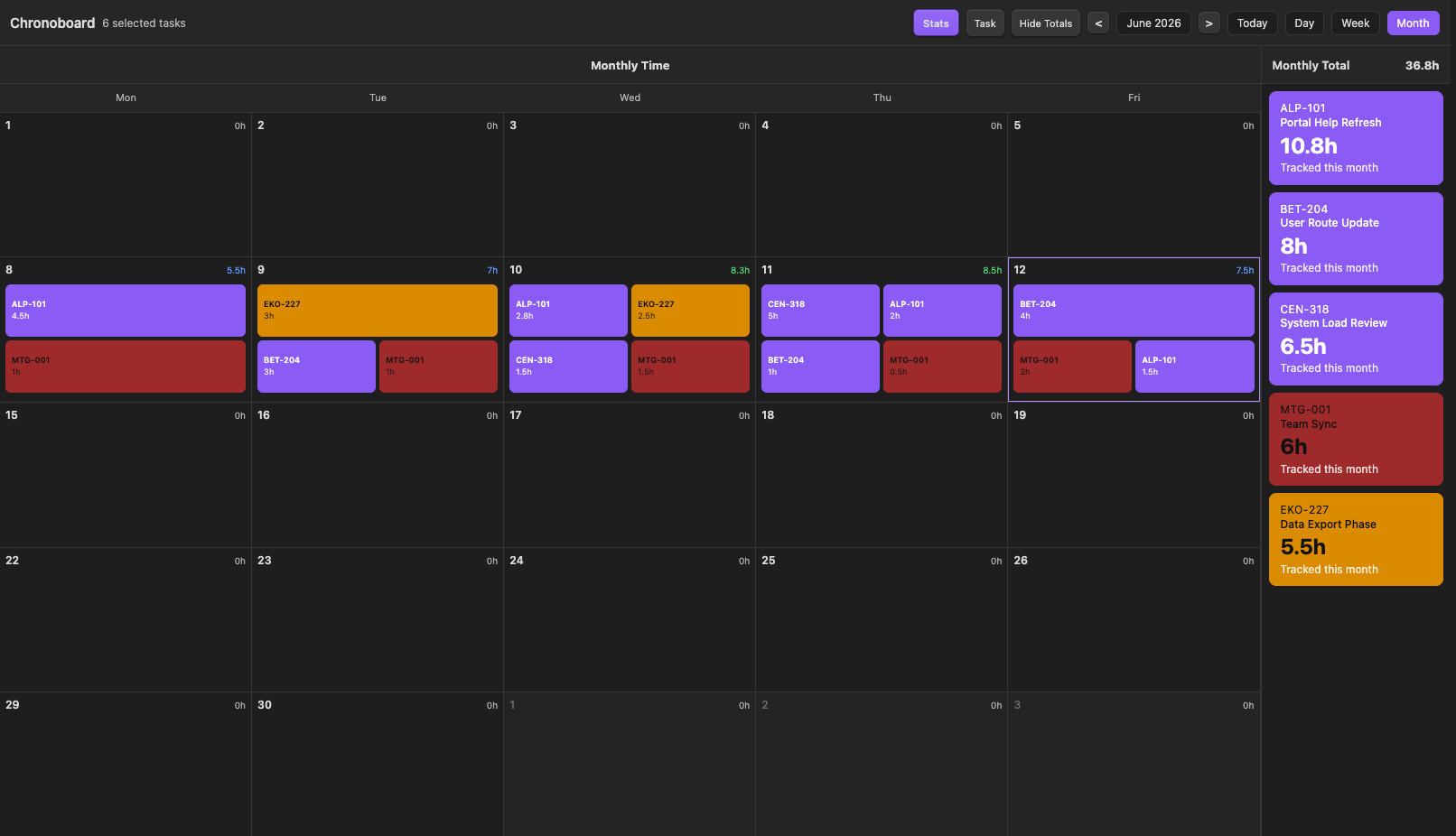Select MTG-001 1.5h entry on June 10
This screenshot has height=836, width=1456.
(690, 367)
